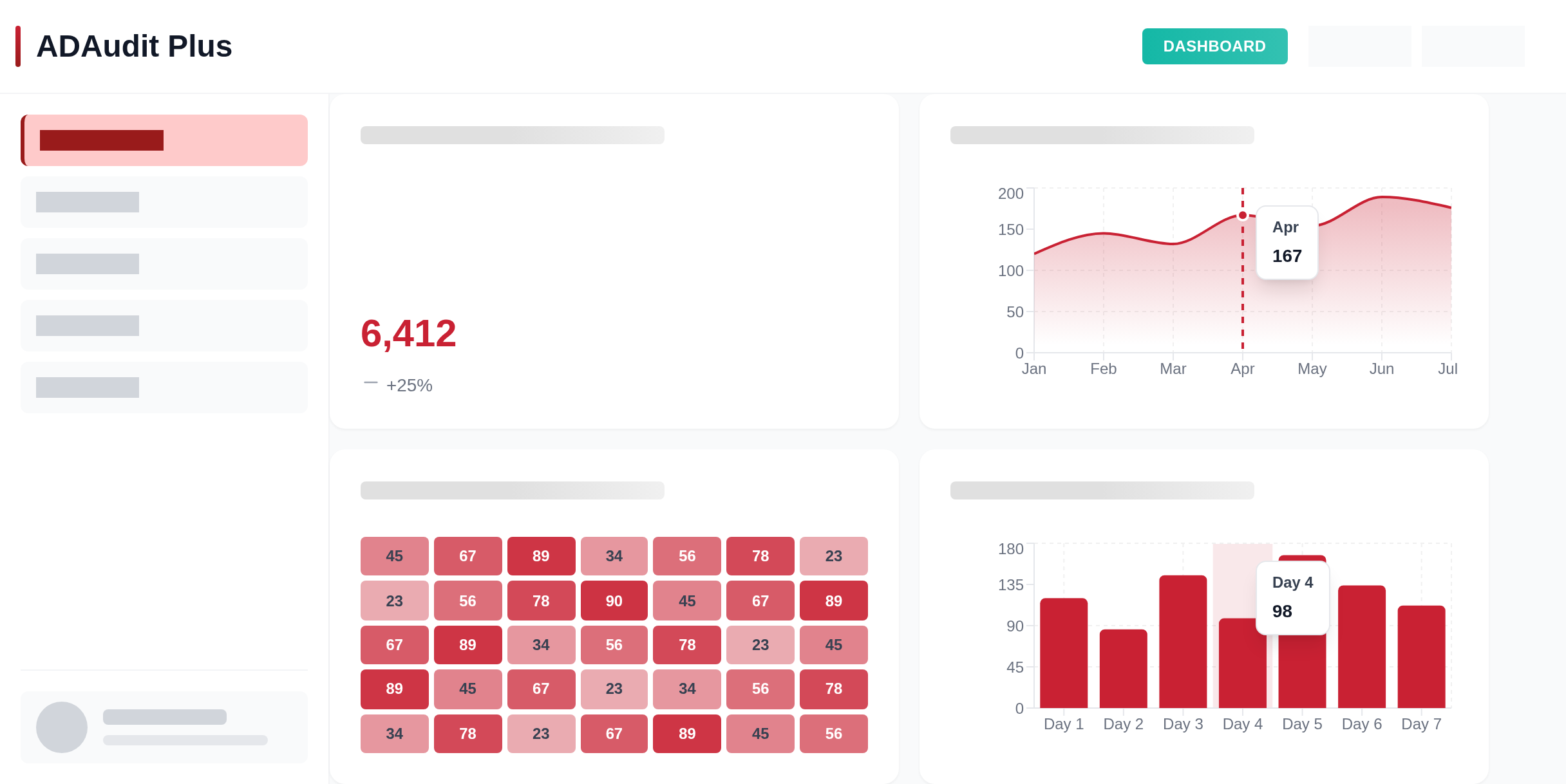Click the heatmap cell showing 90

click(614, 601)
